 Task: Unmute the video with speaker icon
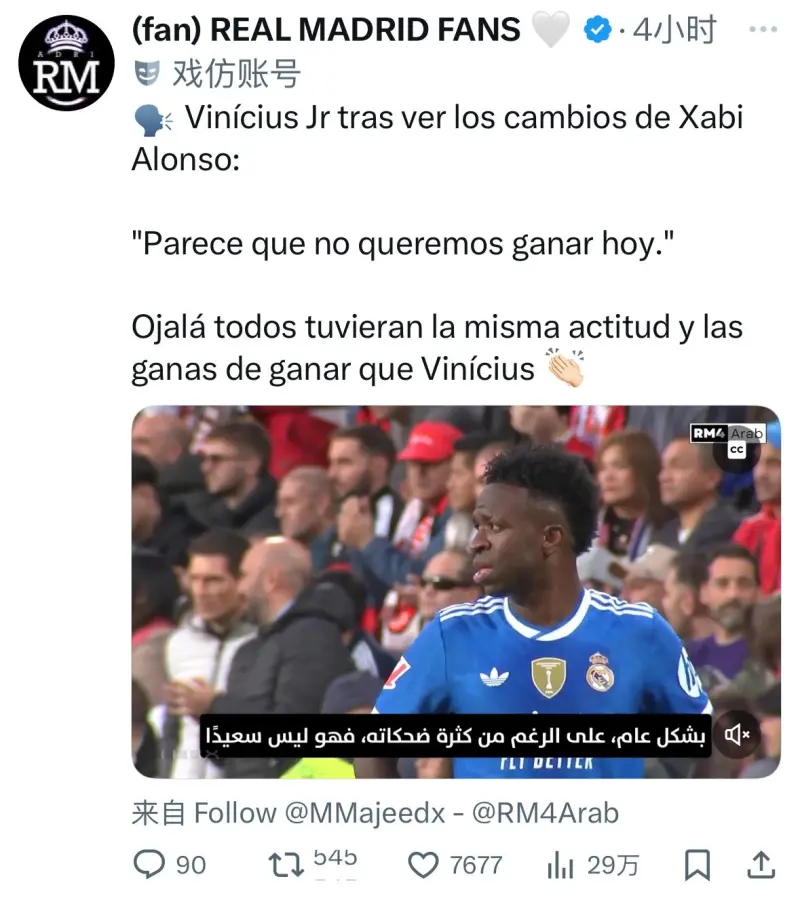(737, 734)
